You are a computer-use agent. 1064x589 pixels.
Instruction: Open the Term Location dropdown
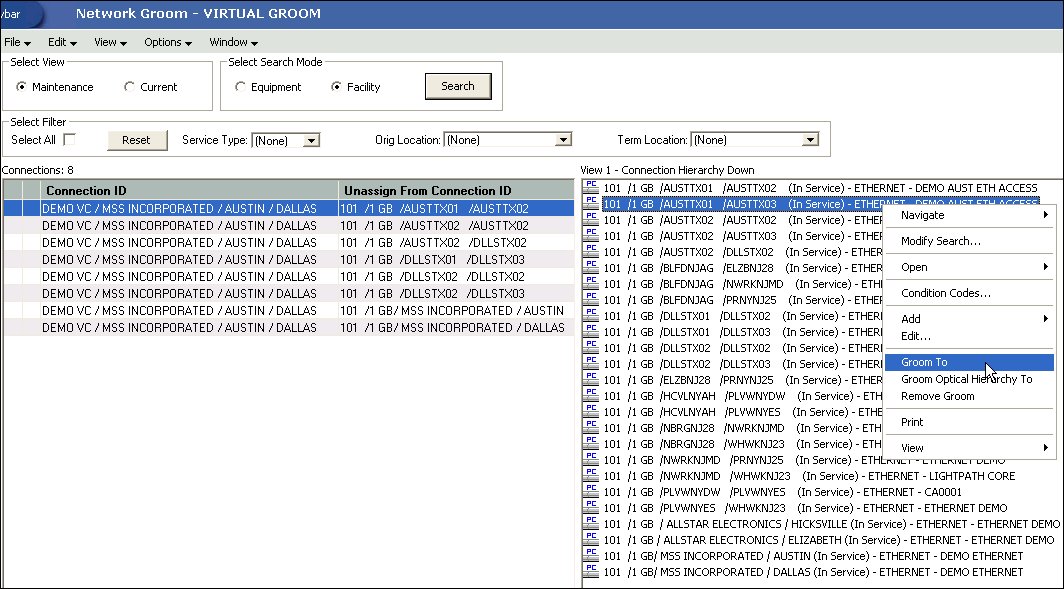[x=810, y=140]
